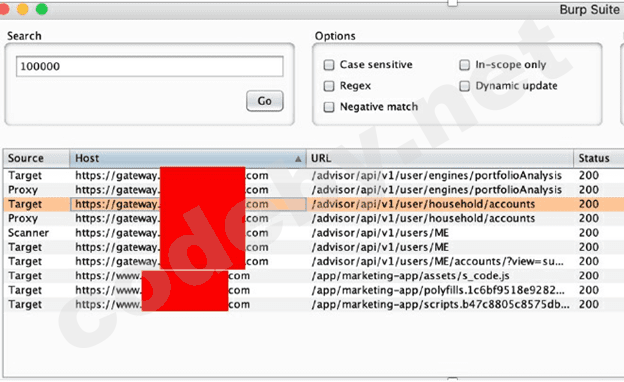The width and height of the screenshot is (624, 382).
Task: Select the Scanner row for /users/ME
Action: [314, 233]
